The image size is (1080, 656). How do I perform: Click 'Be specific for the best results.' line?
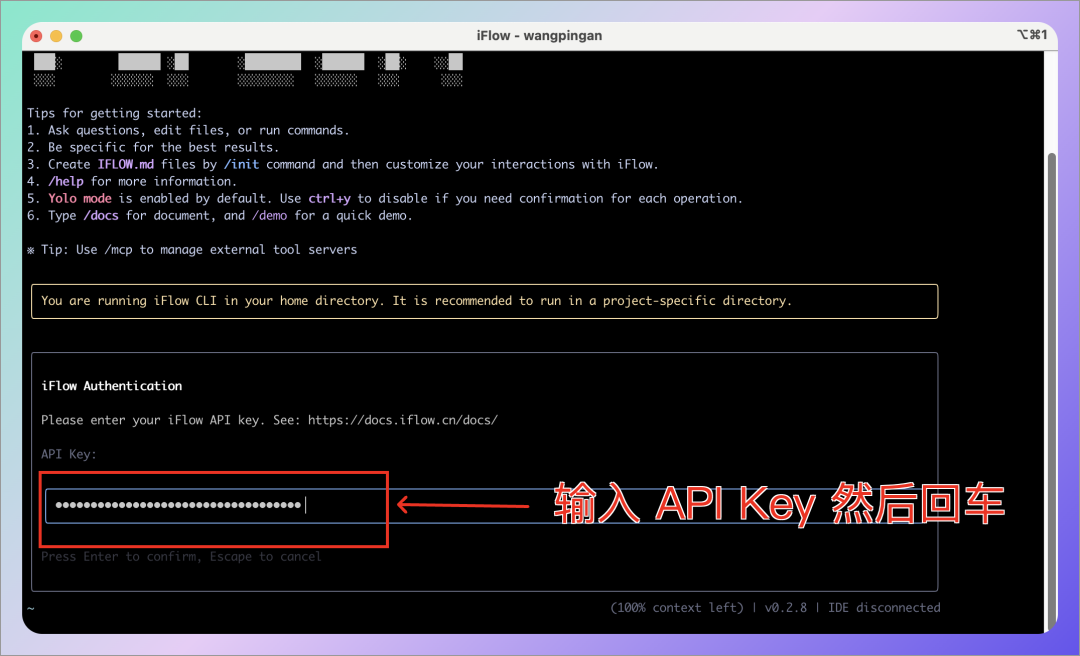pos(163,147)
